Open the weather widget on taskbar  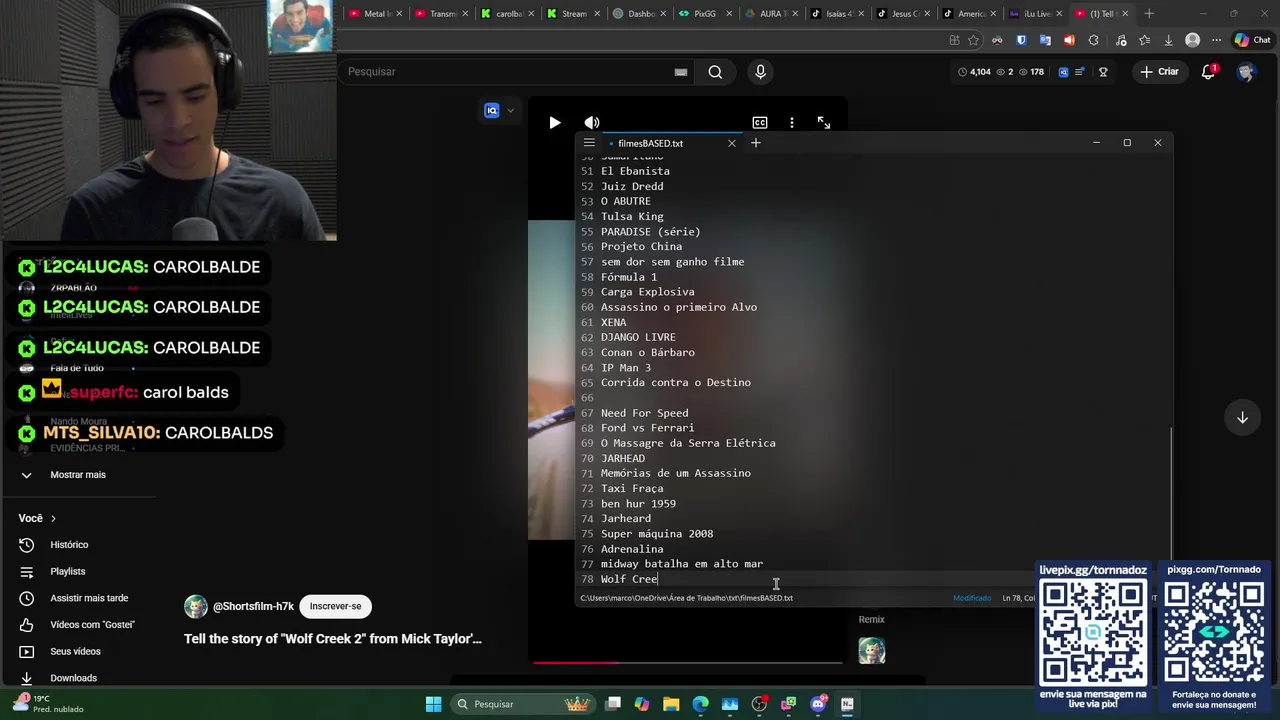[46, 704]
